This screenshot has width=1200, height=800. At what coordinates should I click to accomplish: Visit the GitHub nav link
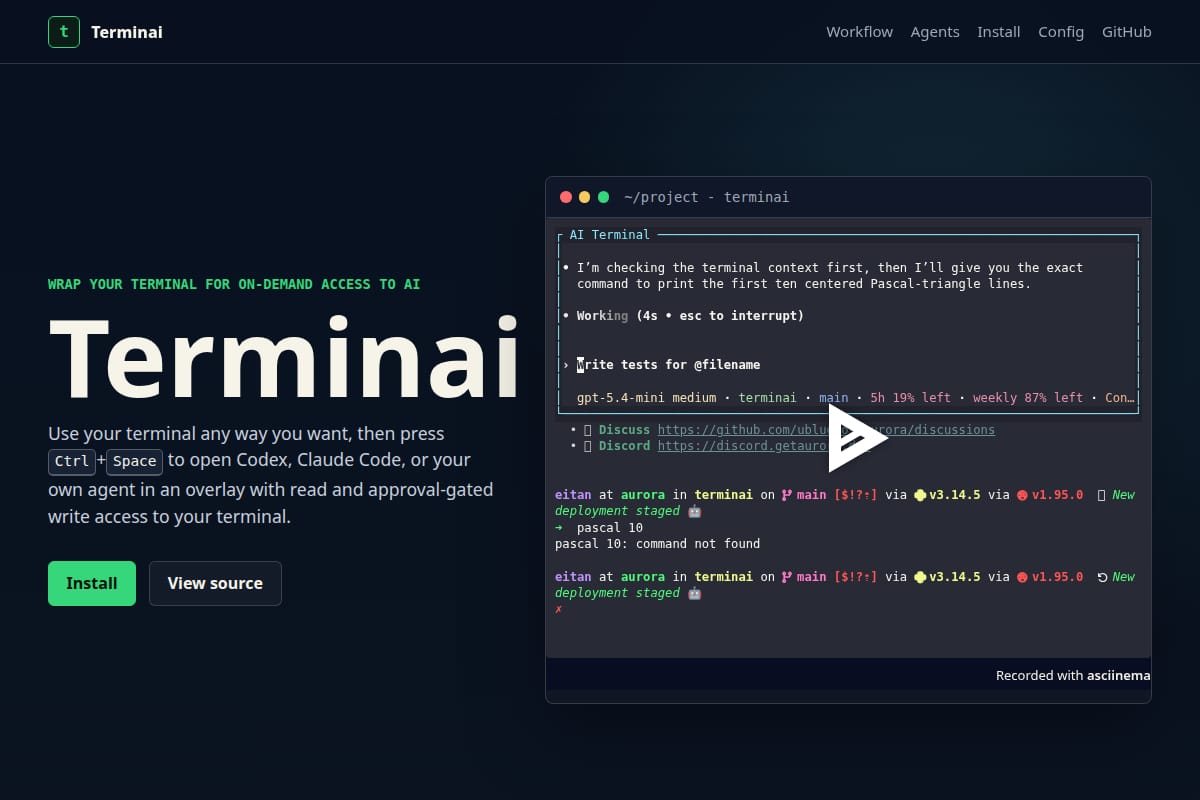[x=1127, y=32]
